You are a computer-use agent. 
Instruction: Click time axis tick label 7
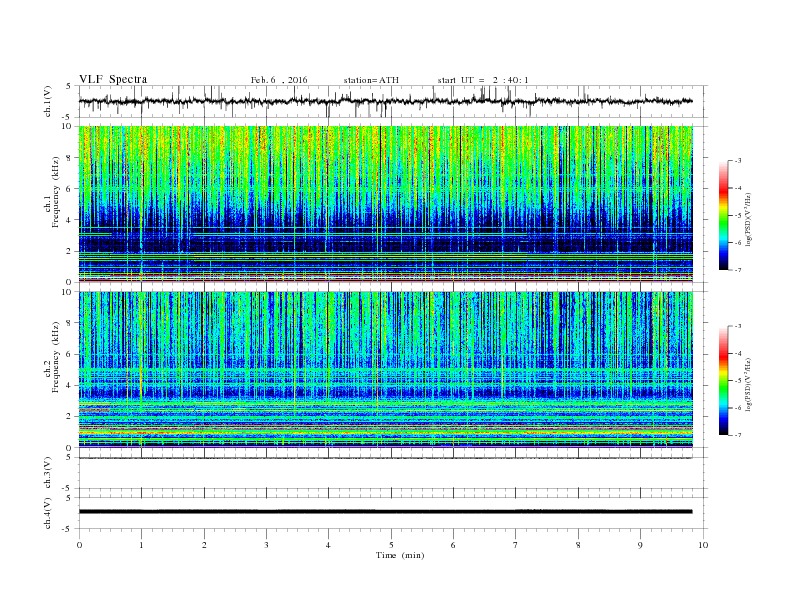pyautogui.click(x=516, y=545)
